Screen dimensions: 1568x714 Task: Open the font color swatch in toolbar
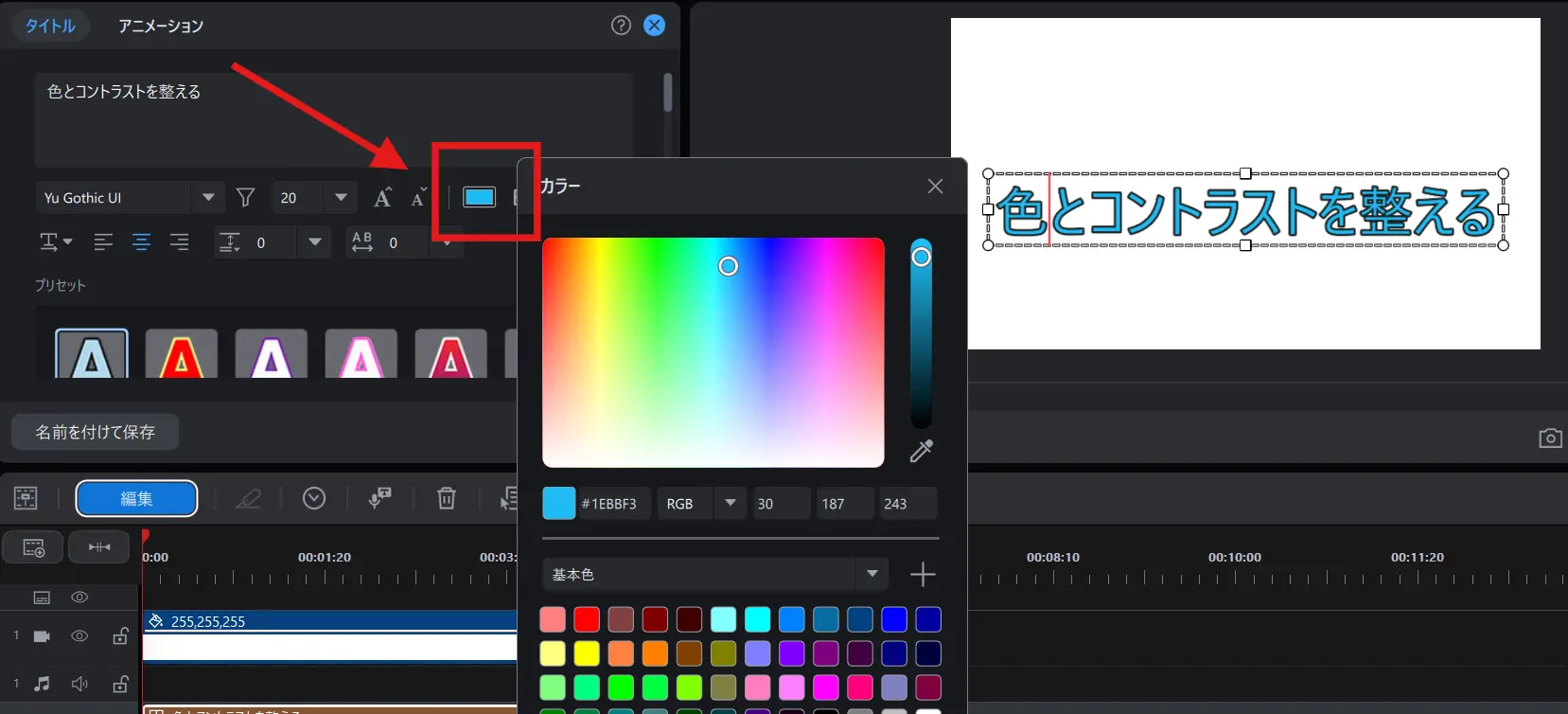pyautogui.click(x=479, y=197)
